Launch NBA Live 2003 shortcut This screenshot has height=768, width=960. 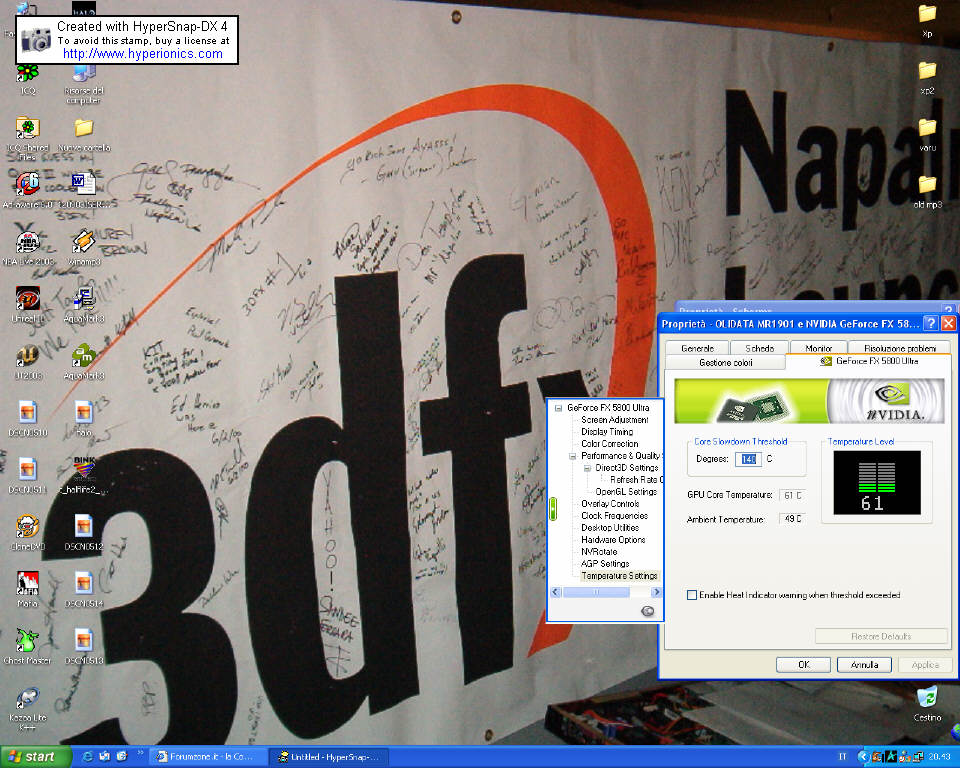tap(28, 248)
